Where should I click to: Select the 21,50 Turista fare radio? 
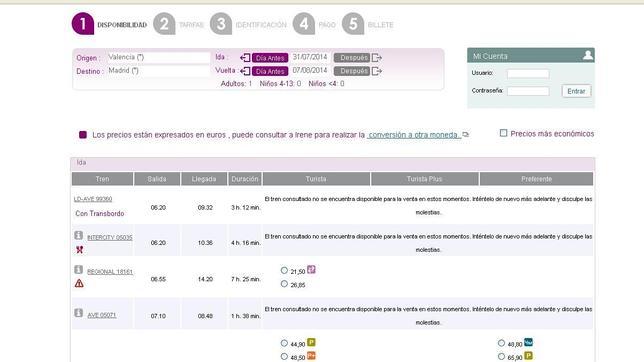click(284, 270)
